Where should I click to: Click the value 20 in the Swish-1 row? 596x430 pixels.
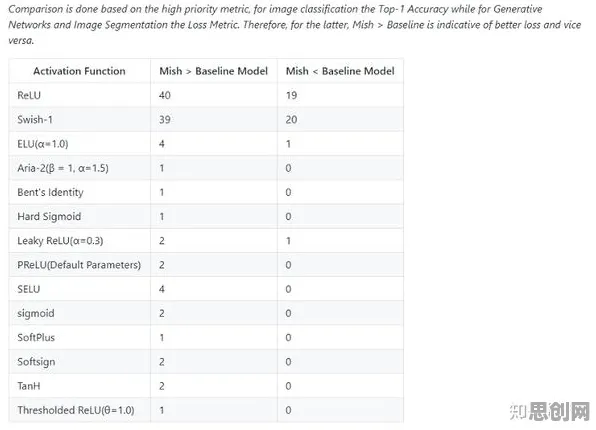[x=292, y=119]
